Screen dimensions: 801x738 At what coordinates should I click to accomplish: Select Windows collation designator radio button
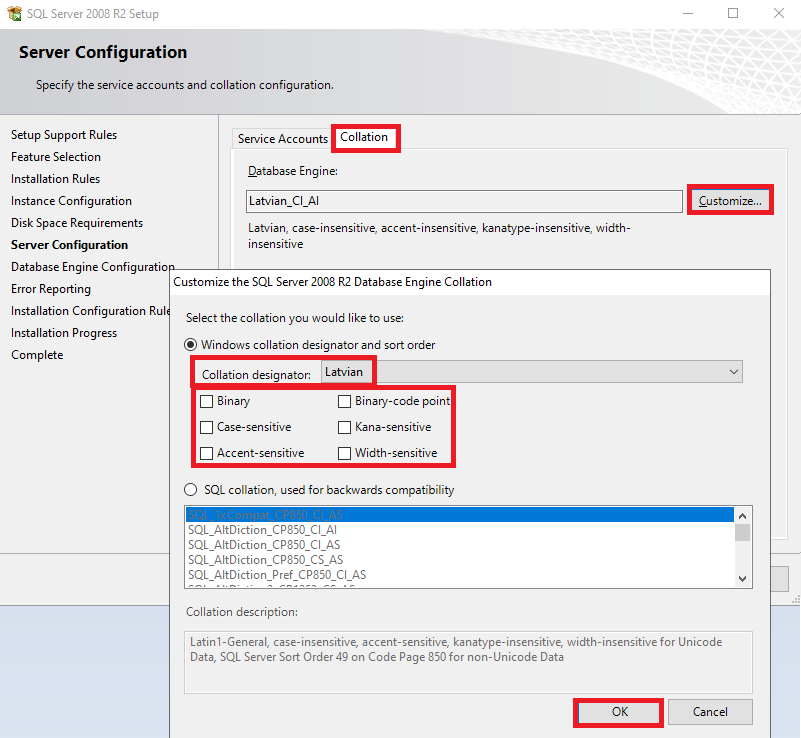coord(191,345)
